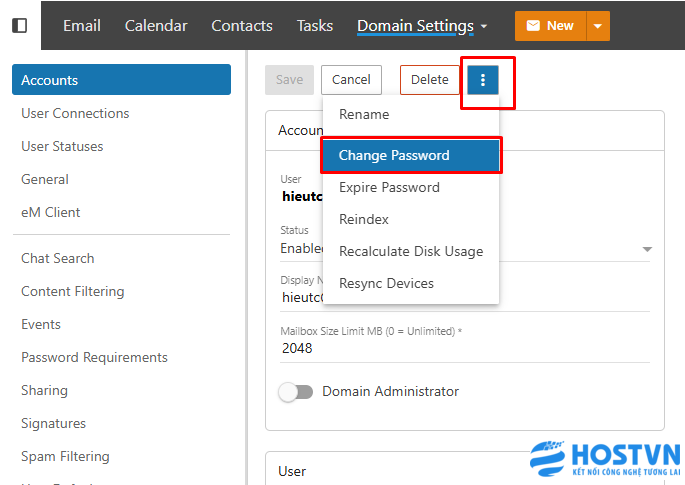
Task: Toggle the sidebar panel icon
Action: pyautogui.click(x=20, y=25)
